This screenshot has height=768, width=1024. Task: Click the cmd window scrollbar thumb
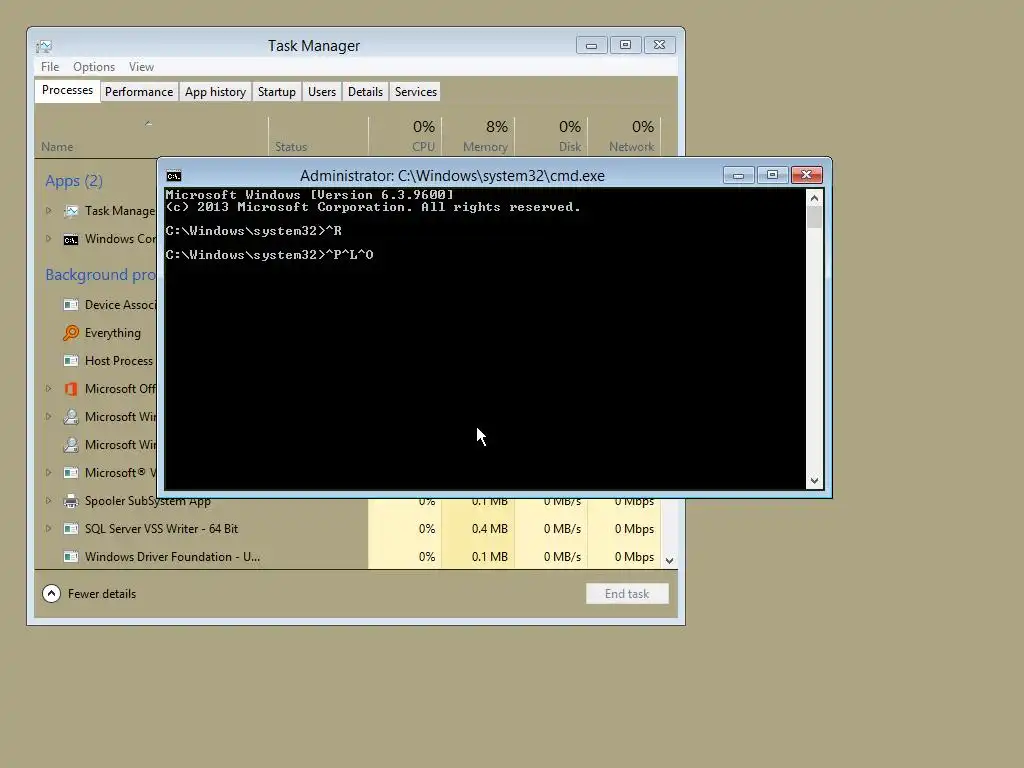pos(814,217)
